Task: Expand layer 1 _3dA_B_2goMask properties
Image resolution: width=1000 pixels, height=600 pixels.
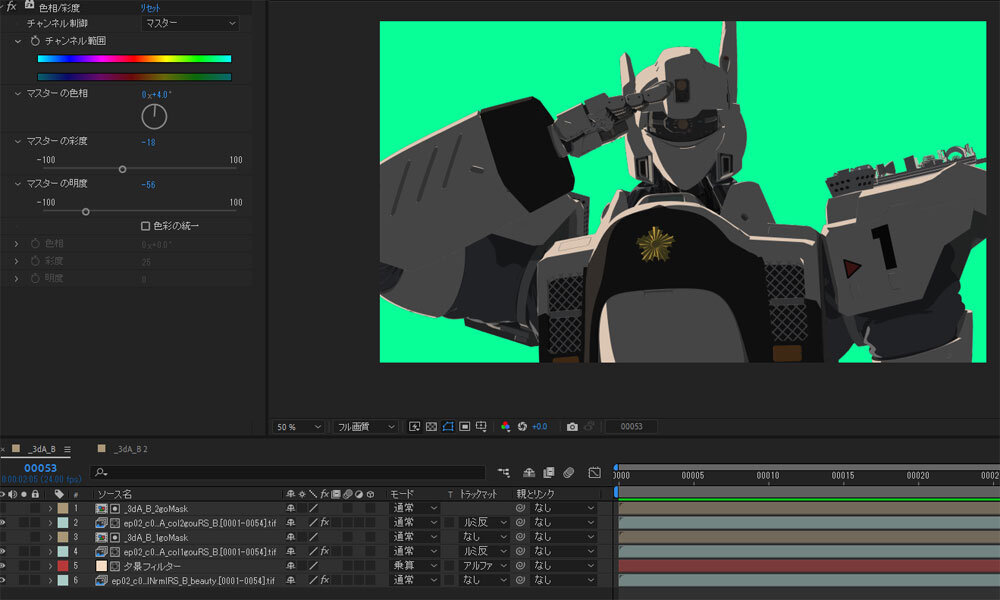Action: coord(50,508)
